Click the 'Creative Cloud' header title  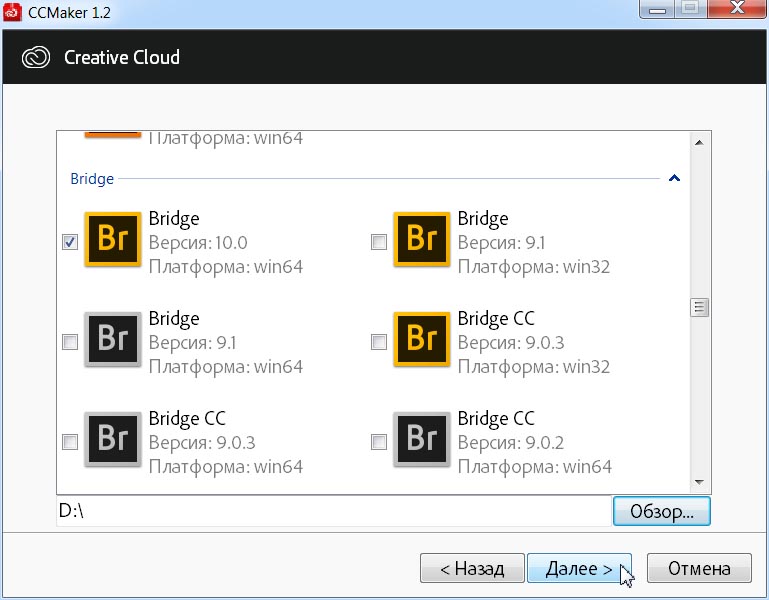point(122,57)
